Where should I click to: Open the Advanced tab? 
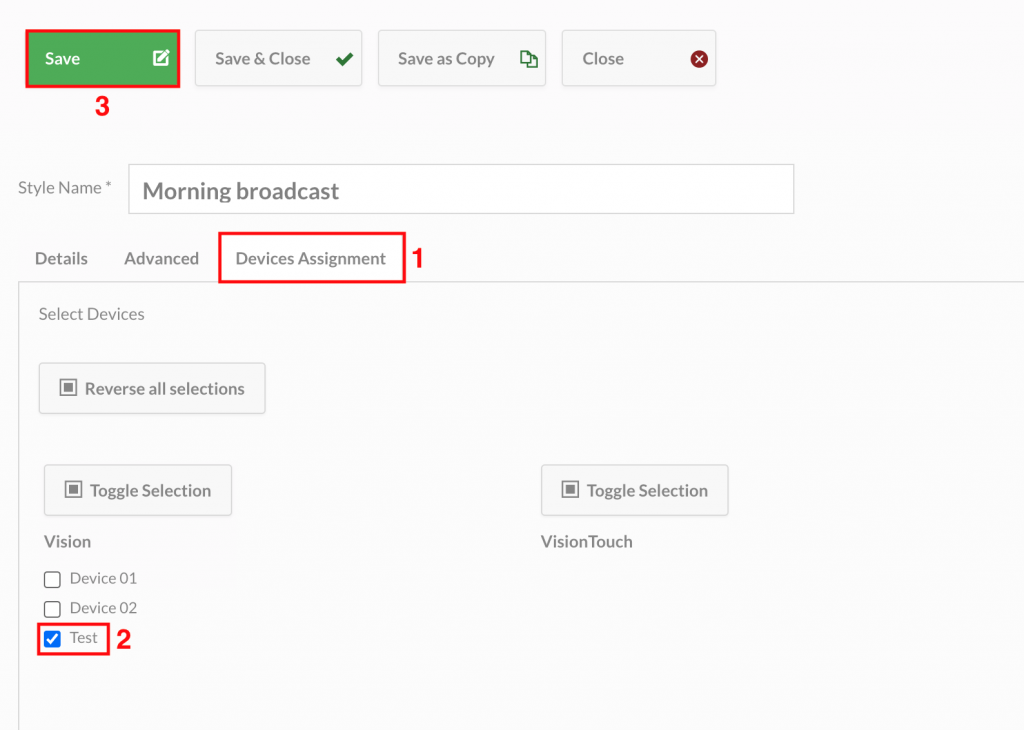point(161,259)
